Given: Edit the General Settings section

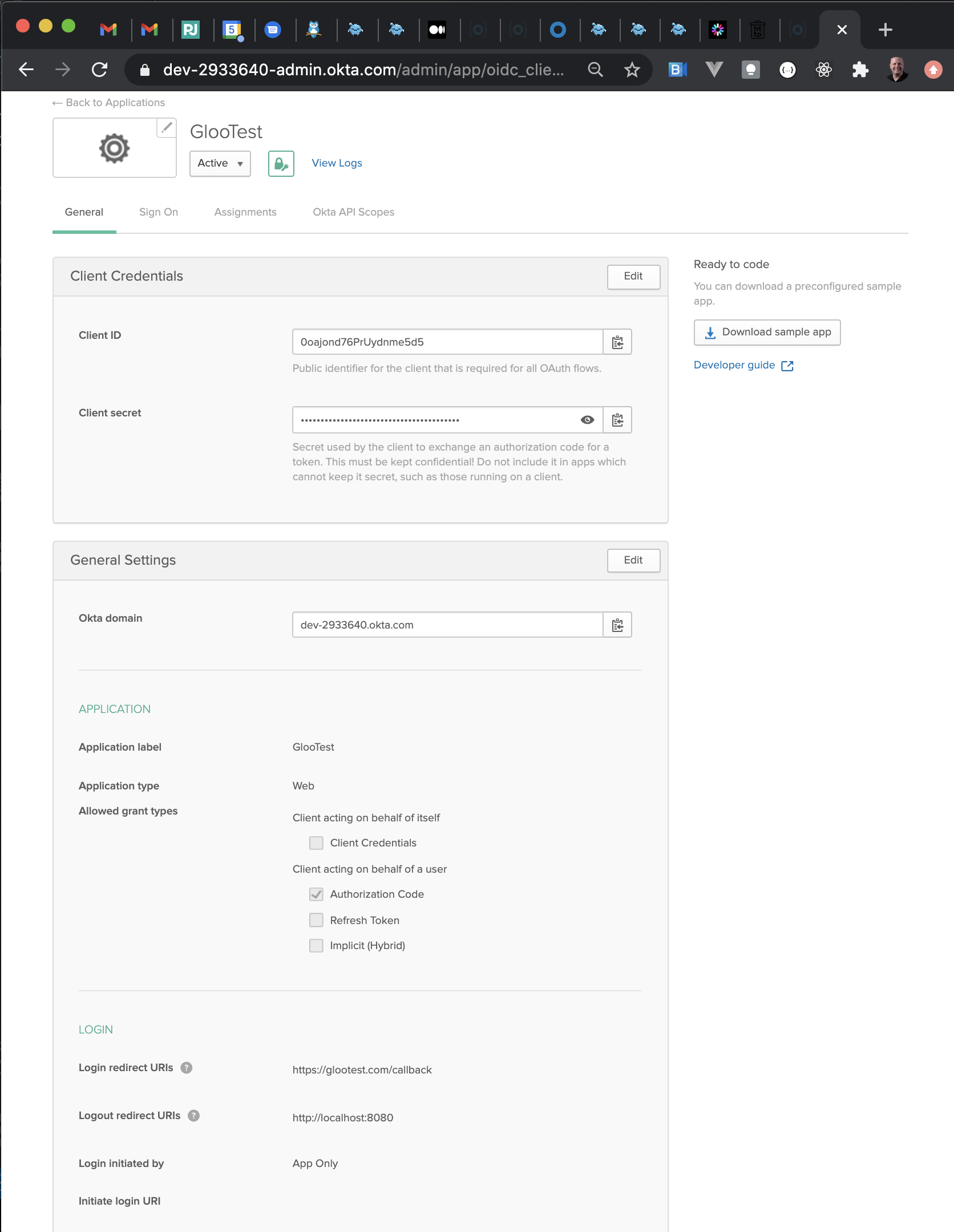Looking at the screenshot, I should coord(633,561).
